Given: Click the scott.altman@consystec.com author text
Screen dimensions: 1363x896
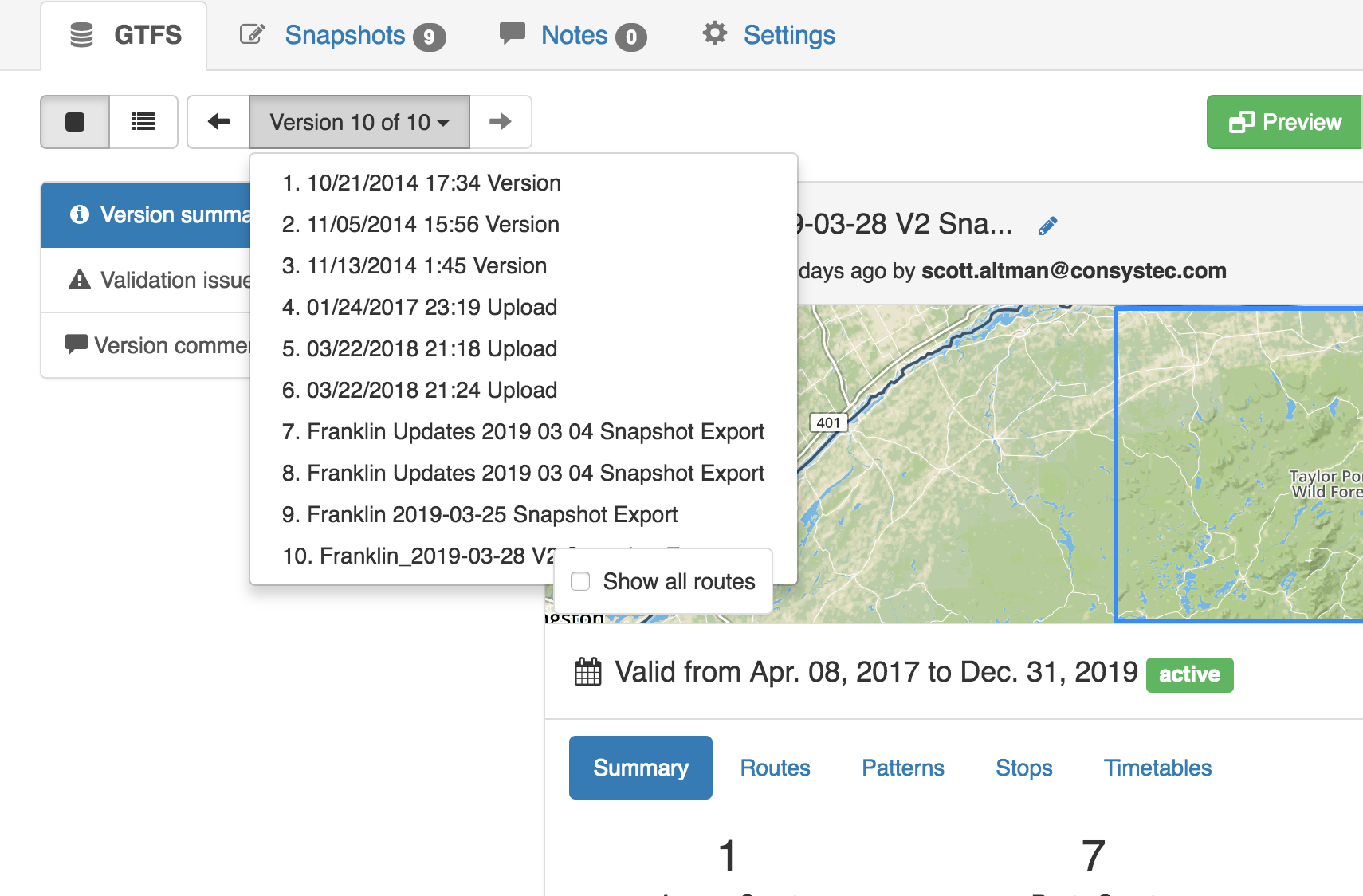Looking at the screenshot, I should click(x=1074, y=271).
